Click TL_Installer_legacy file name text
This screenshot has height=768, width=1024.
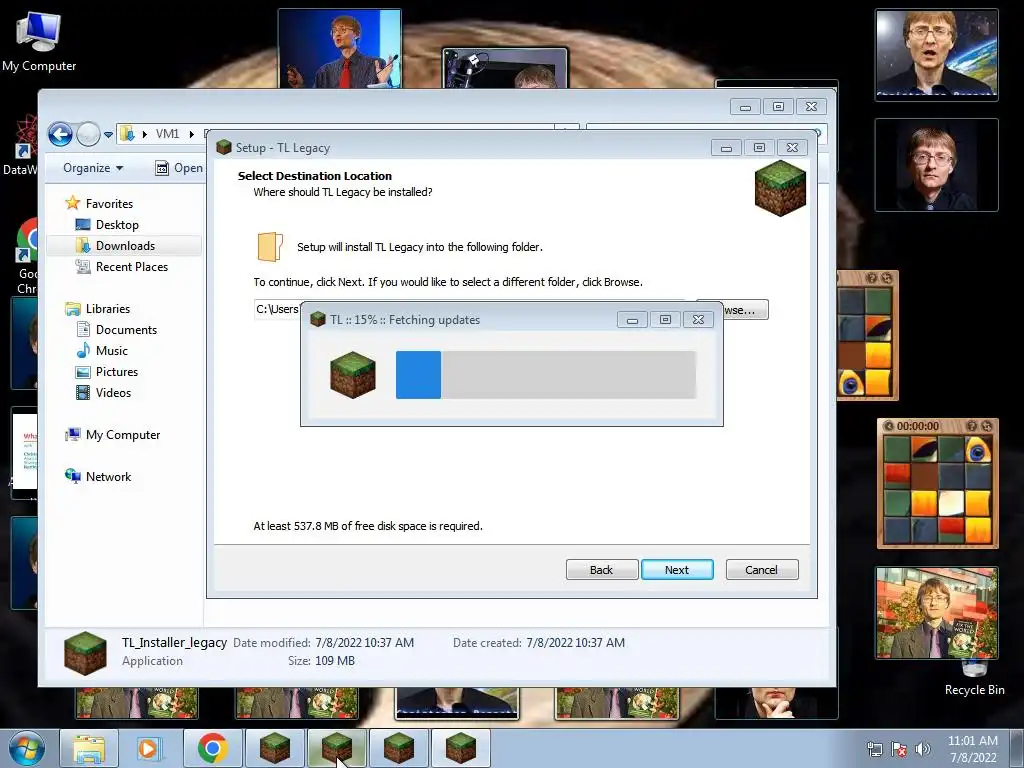coord(174,643)
